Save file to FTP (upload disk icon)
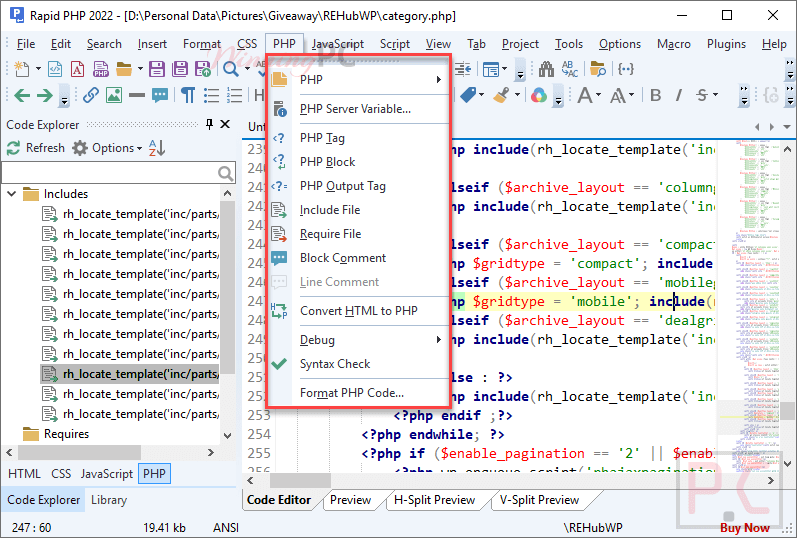Image resolution: width=797 pixels, height=538 pixels. click(203, 69)
